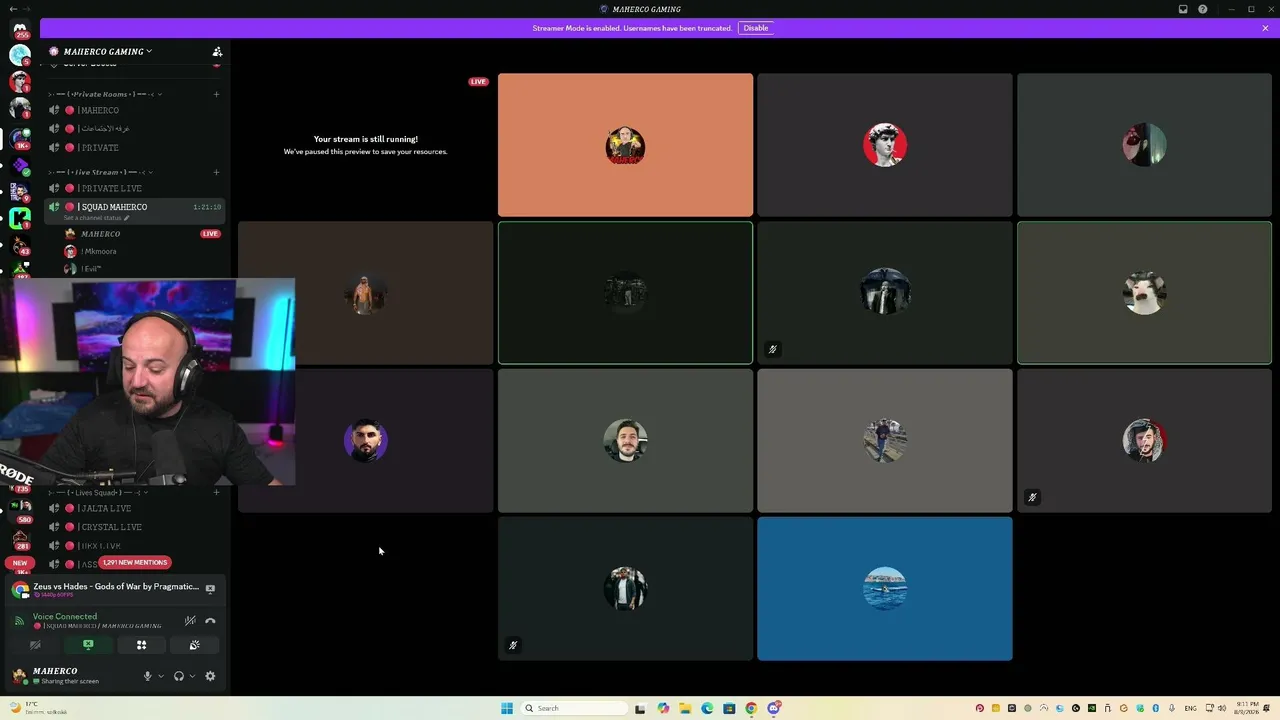Open MAHERCO GAMING server dropdown menu

108,51
